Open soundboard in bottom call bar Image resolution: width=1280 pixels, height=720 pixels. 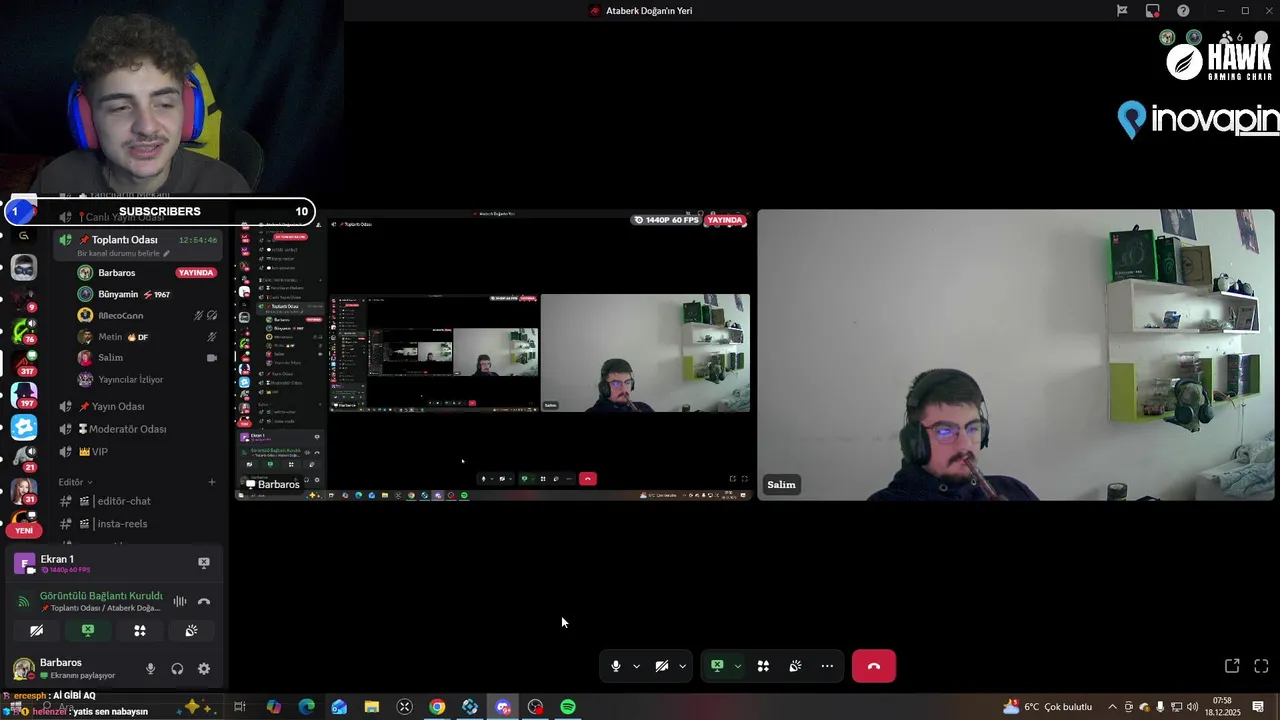[795, 666]
